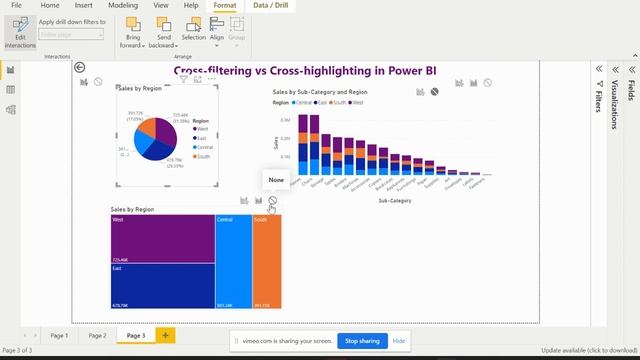
Task: Open the Apply drill down filters combo box
Action: (71, 35)
